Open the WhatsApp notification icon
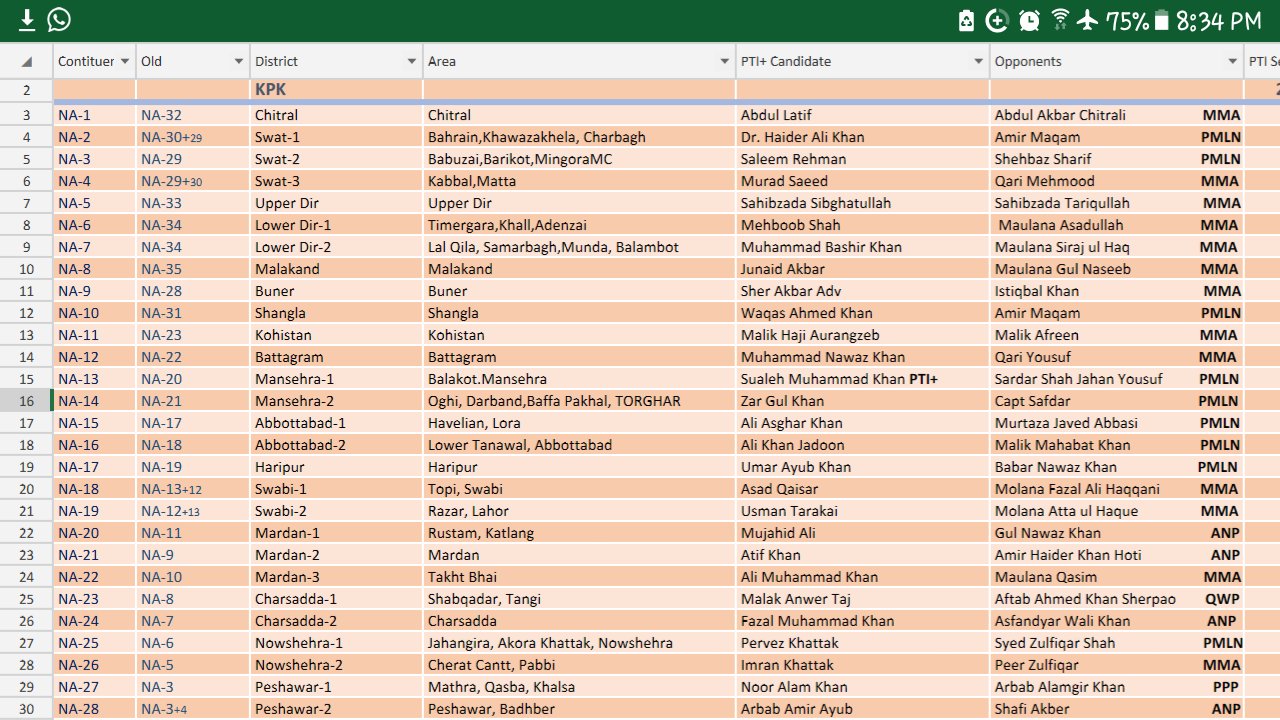1280x720 pixels. pos(60,20)
